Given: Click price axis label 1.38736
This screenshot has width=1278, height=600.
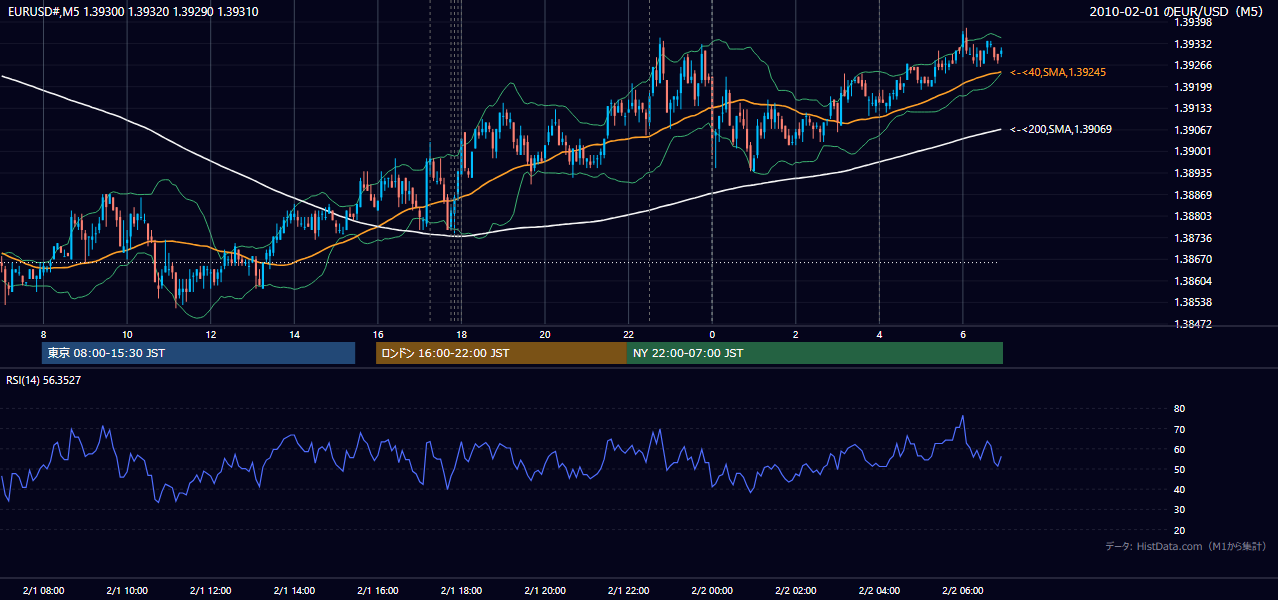Looking at the screenshot, I should click(1193, 238).
